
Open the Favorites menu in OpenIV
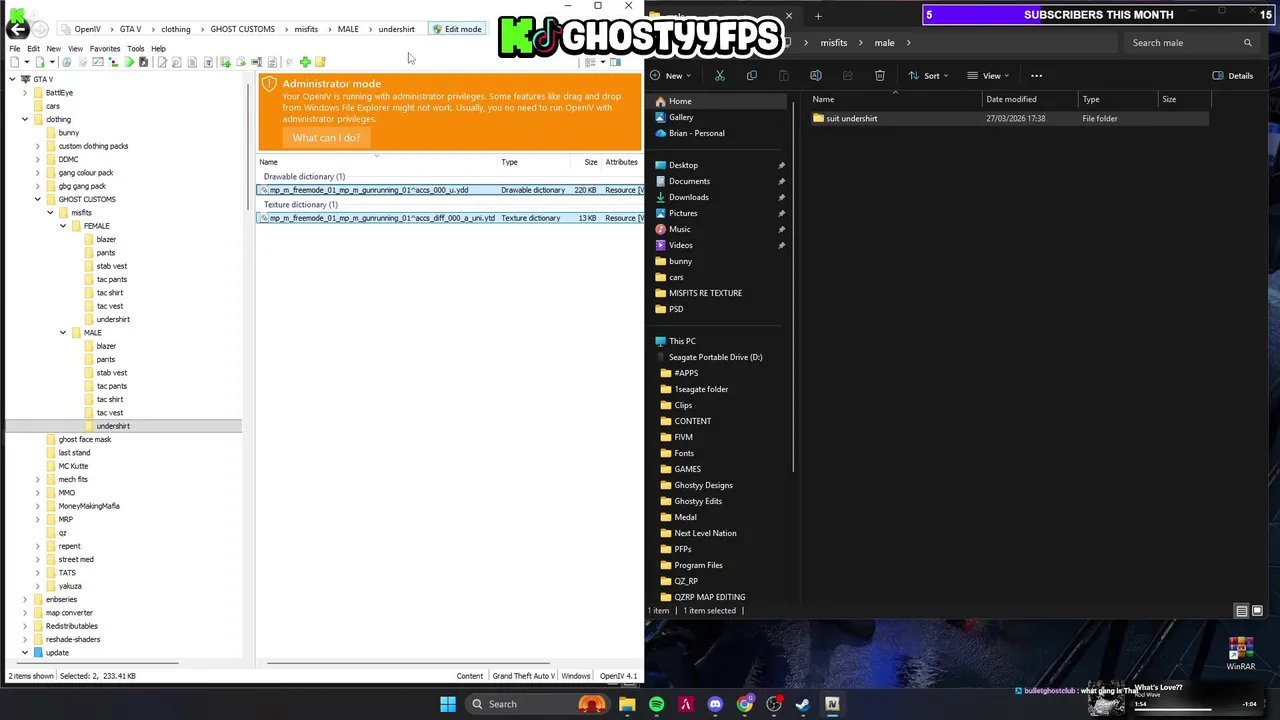105,48
